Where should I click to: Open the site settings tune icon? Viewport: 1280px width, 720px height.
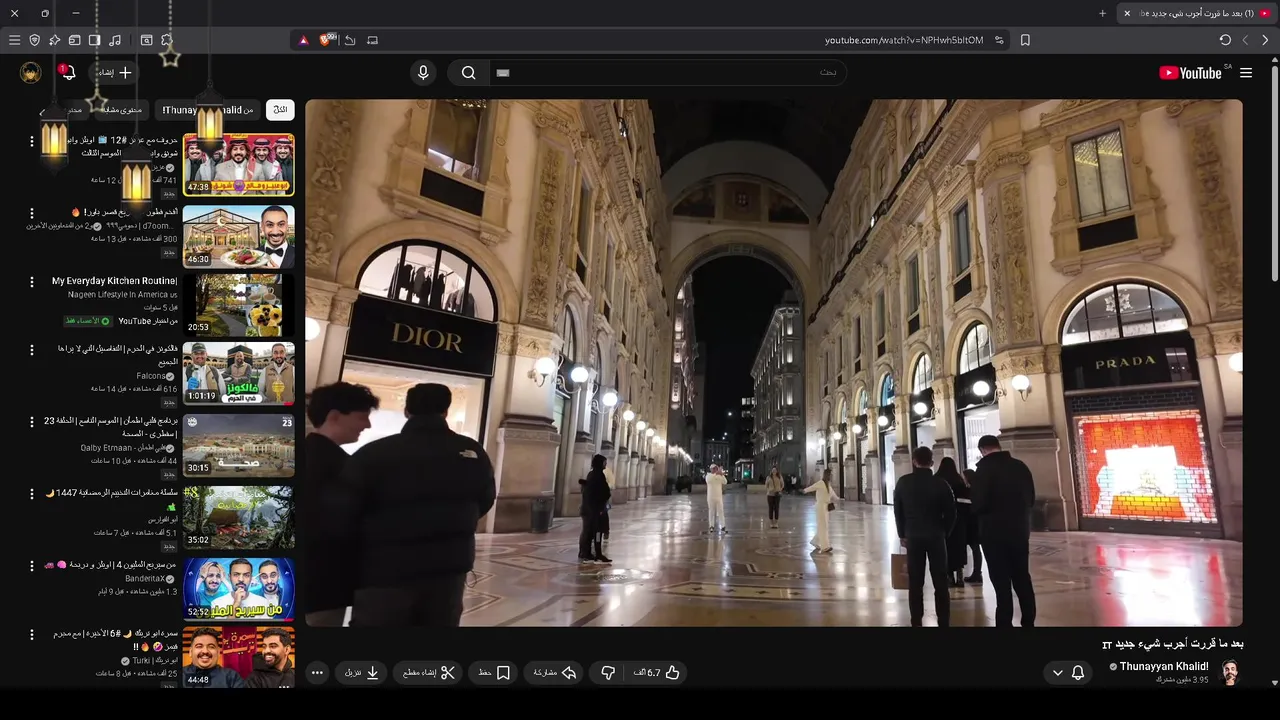[999, 40]
